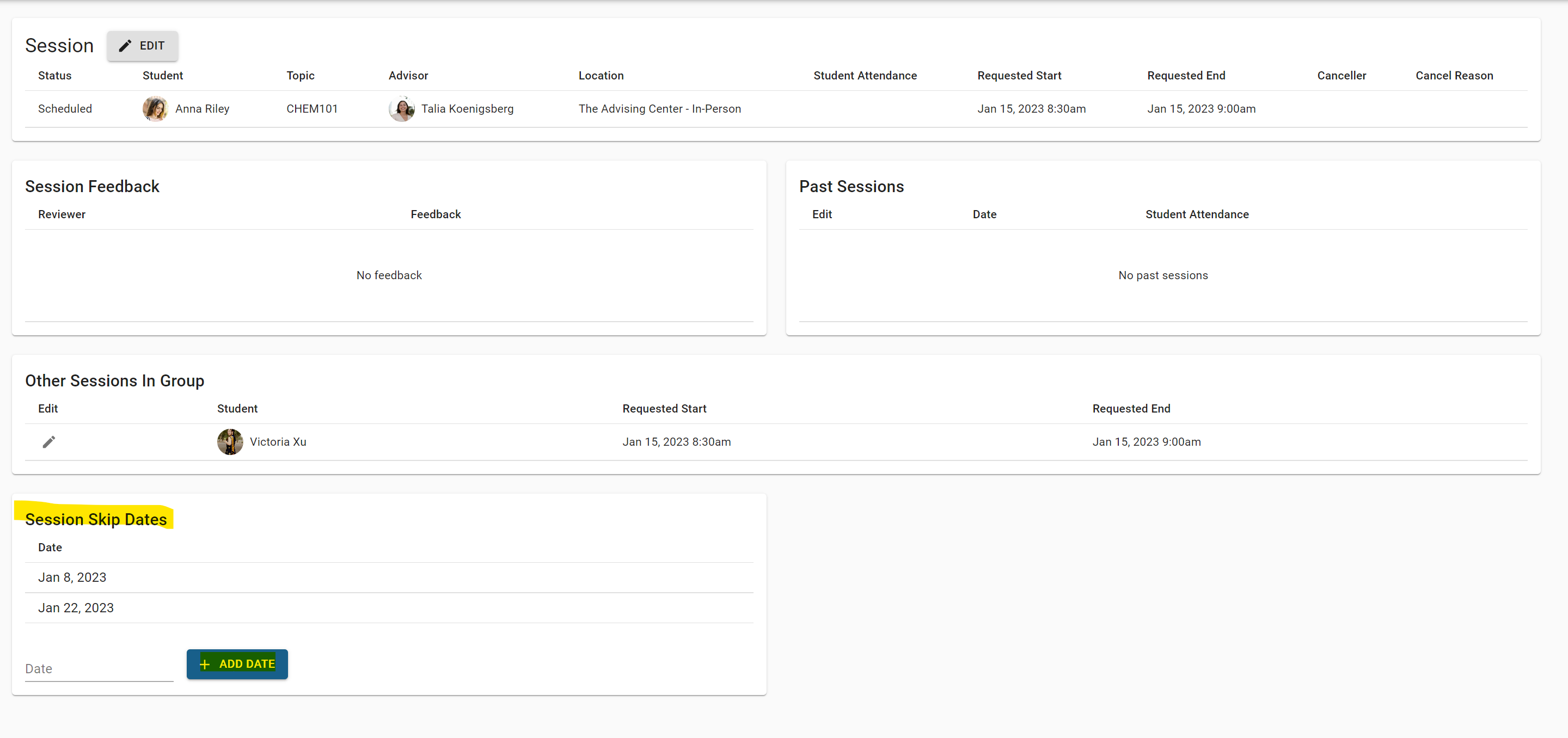Click the Status column header

[55, 76]
